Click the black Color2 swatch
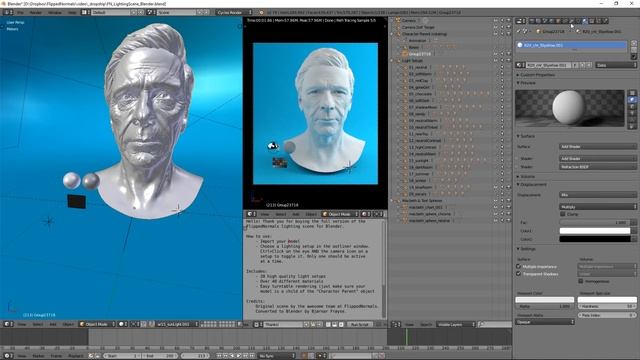 pos(595,239)
